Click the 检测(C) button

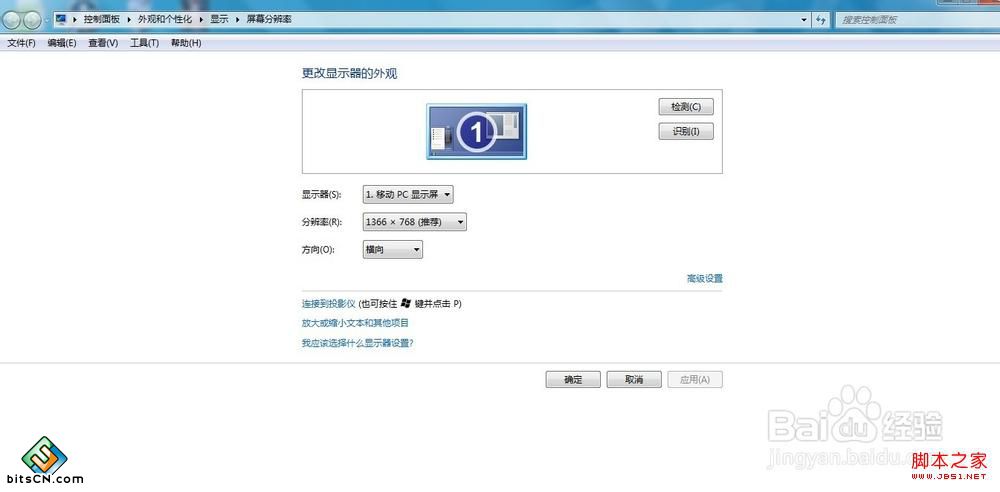686,107
